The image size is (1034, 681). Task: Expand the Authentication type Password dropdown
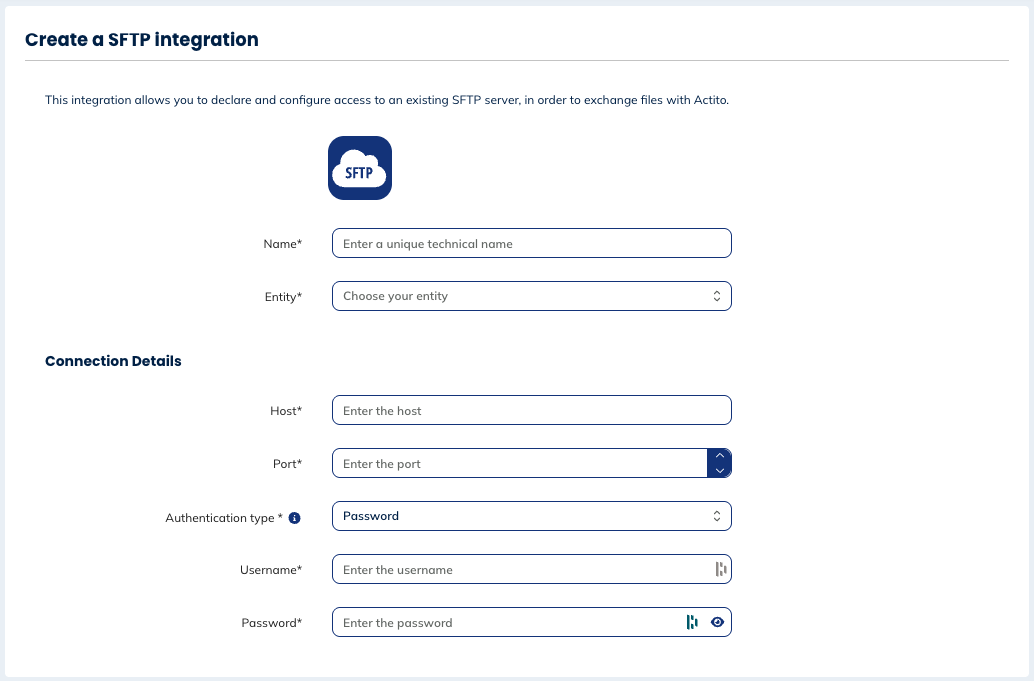click(531, 516)
